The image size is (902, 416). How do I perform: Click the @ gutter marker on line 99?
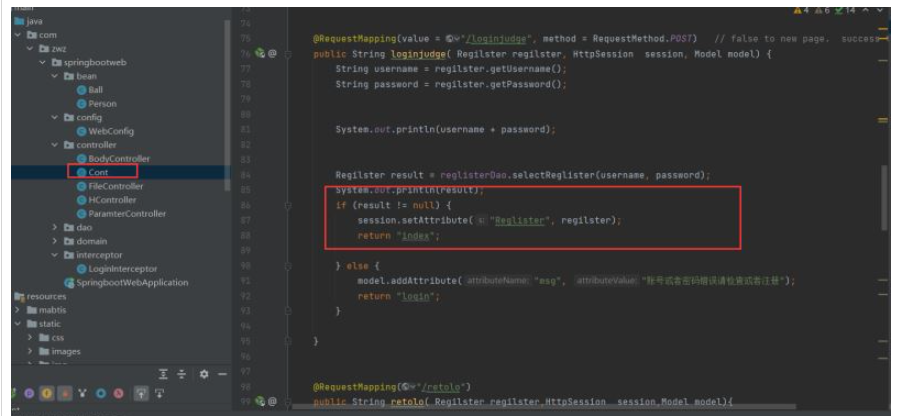tap(272, 401)
